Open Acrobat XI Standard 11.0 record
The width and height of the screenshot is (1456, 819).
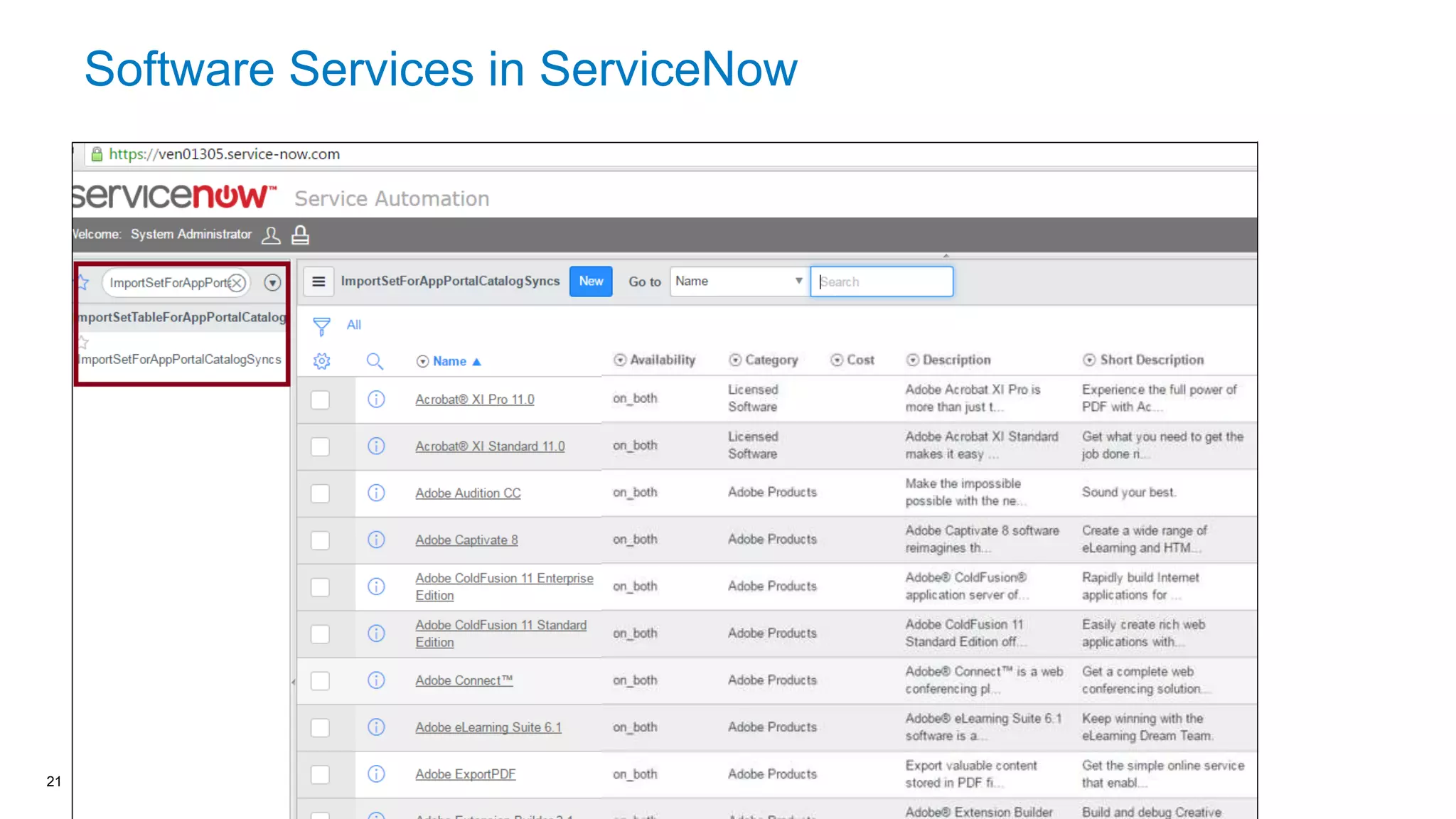click(x=490, y=446)
